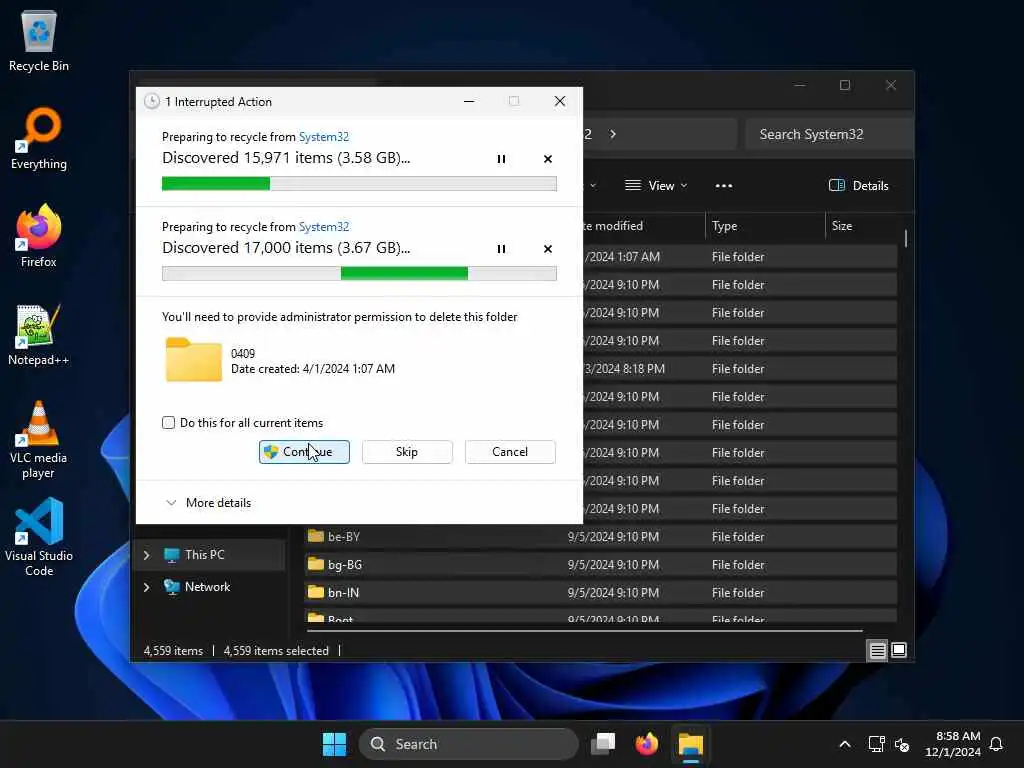Click the first operation progress bar

point(359,184)
